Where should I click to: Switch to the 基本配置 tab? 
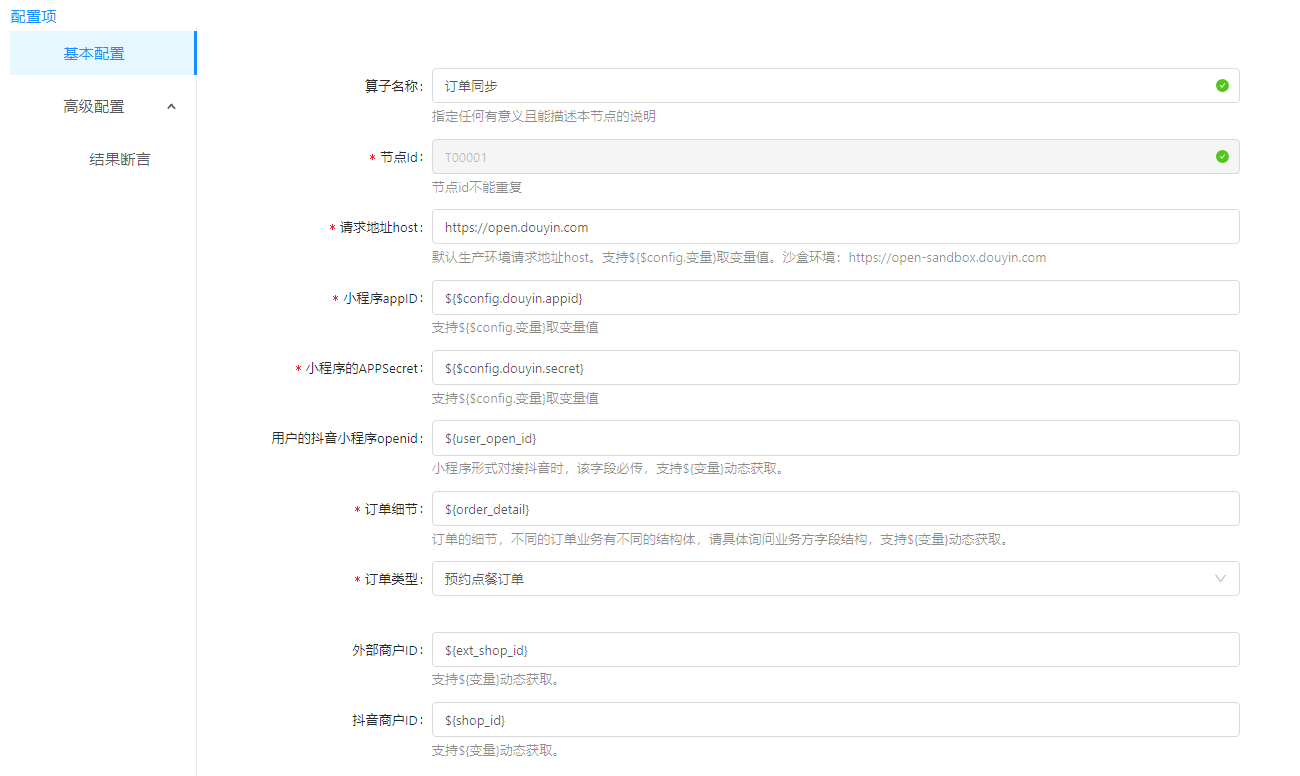(95, 54)
